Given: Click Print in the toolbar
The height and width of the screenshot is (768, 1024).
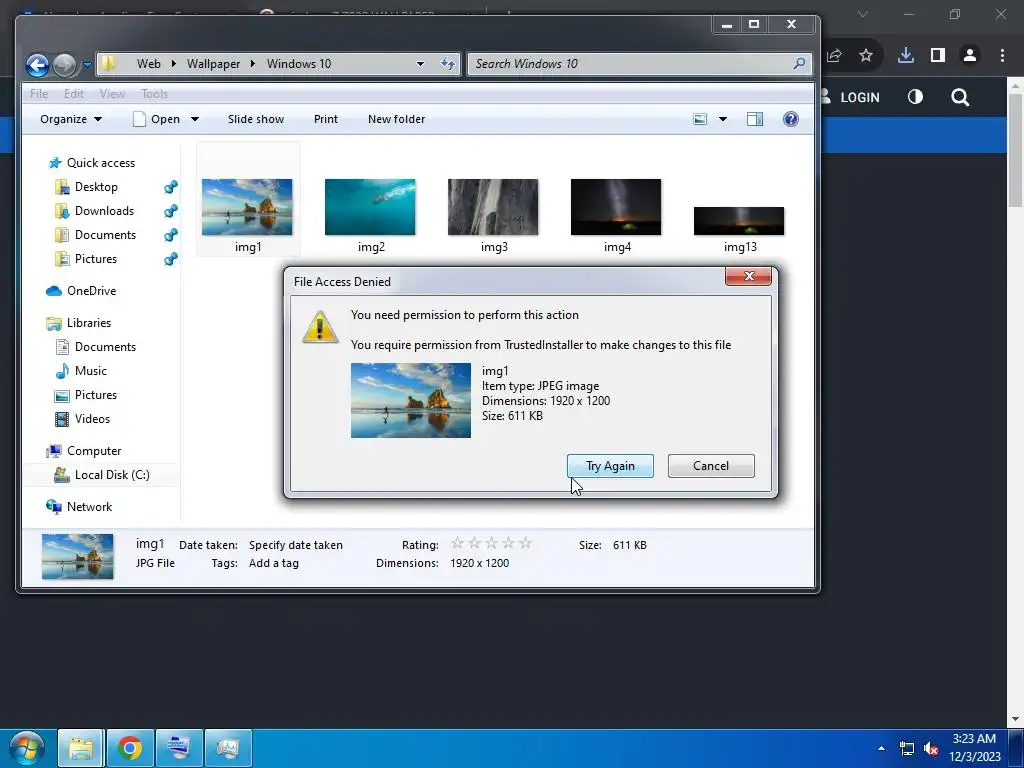Looking at the screenshot, I should pos(326,119).
